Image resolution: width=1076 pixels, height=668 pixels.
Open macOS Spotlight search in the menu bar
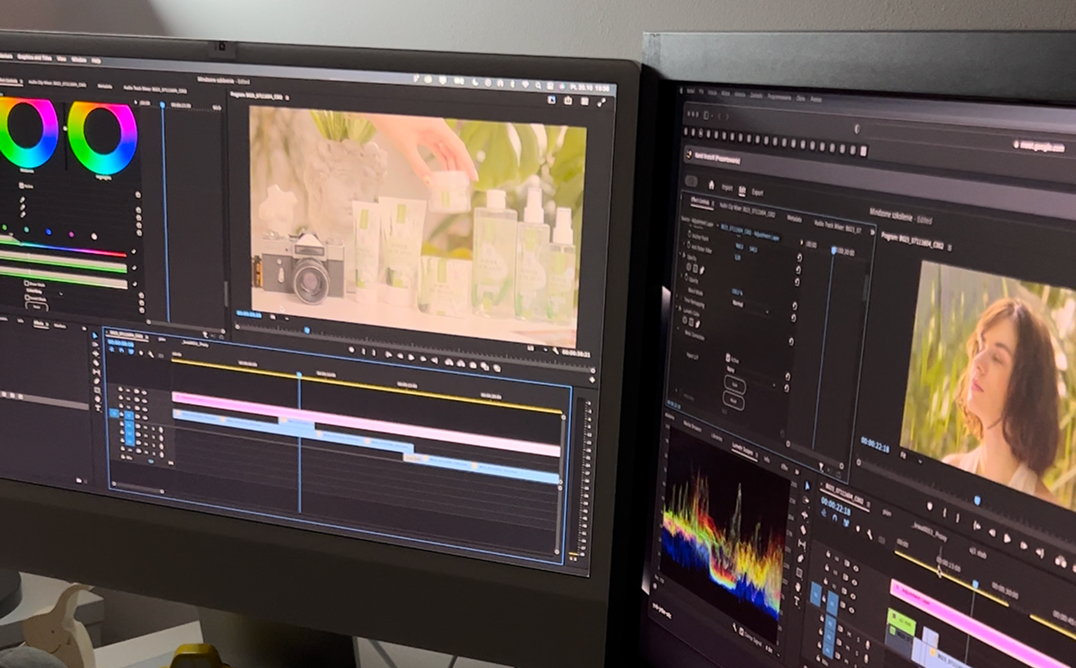538,85
